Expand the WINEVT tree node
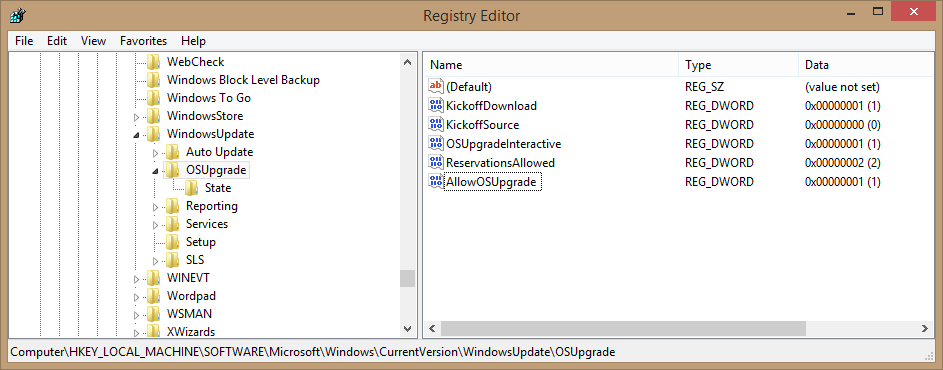This screenshot has height=370, width=943. (137, 279)
